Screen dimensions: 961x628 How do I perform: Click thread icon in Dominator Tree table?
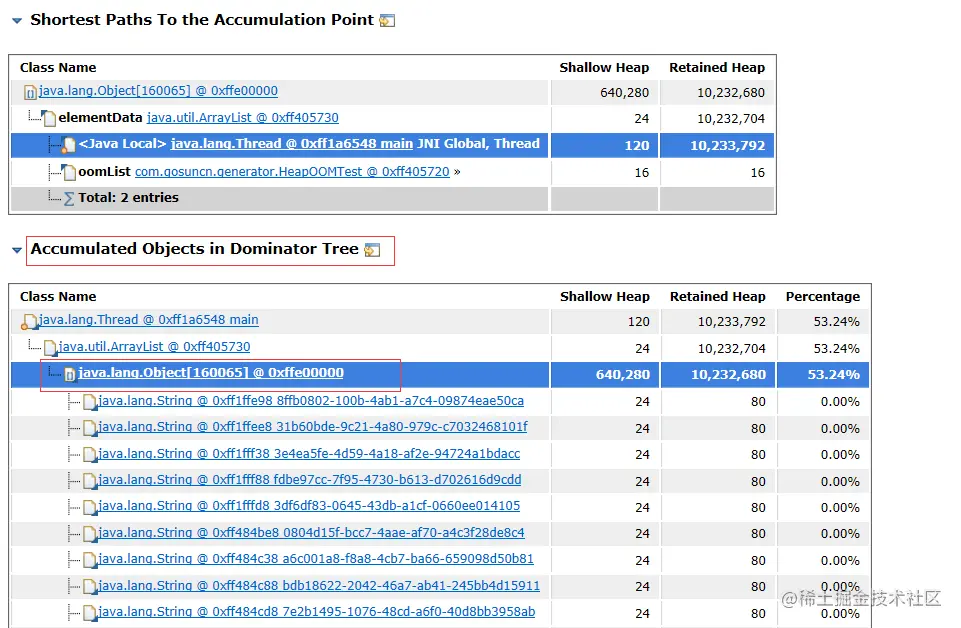(x=30, y=321)
